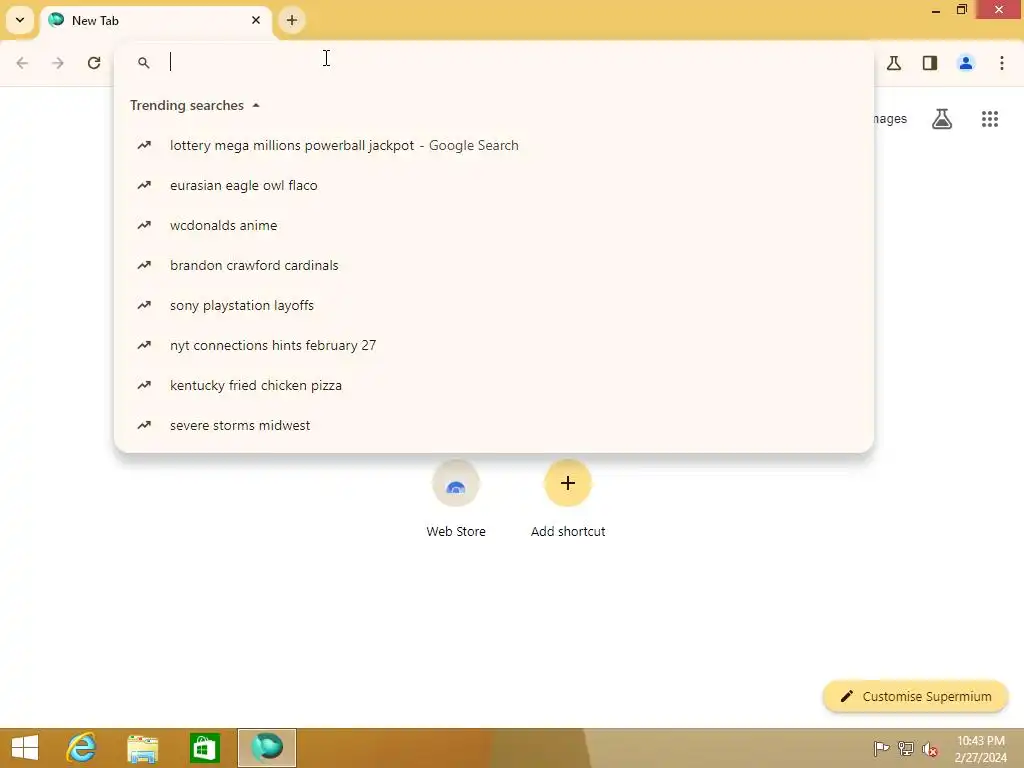Open the Images link

pyautogui.click(x=889, y=119)
